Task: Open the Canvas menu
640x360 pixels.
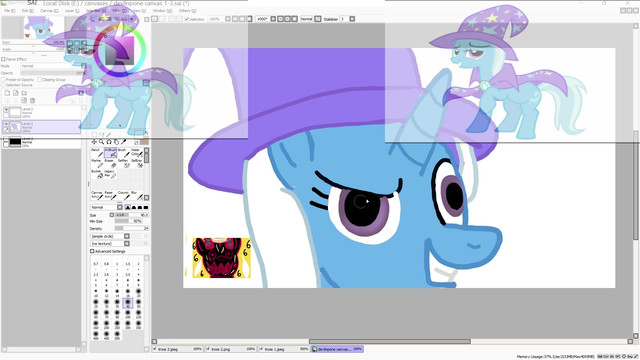Action: click(x=48, y=11)
